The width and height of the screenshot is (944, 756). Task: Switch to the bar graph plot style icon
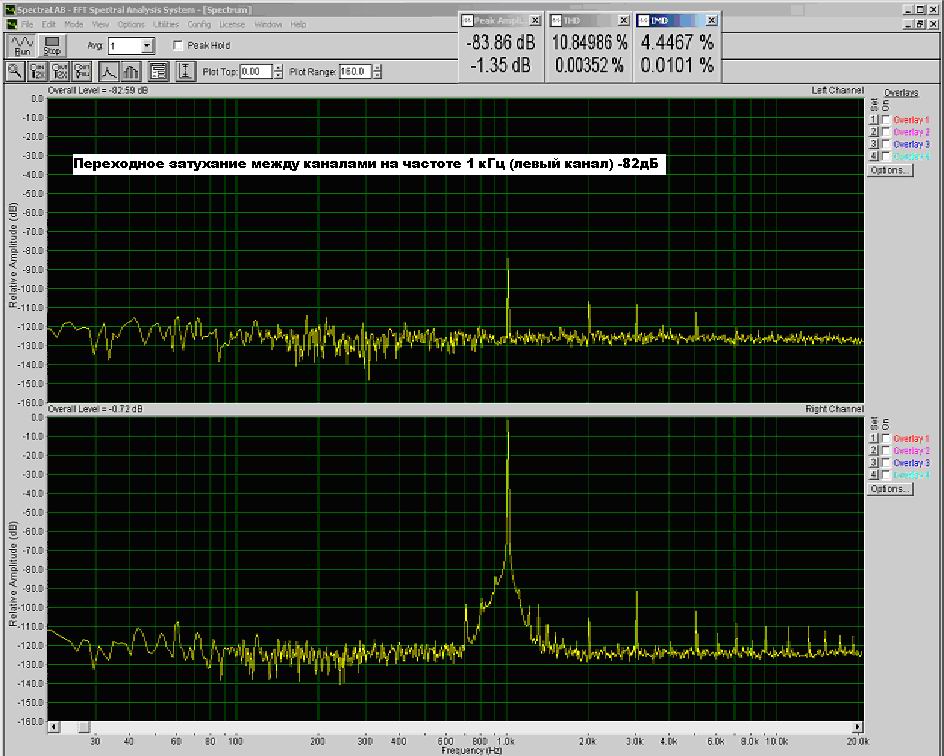click(130, 71)
